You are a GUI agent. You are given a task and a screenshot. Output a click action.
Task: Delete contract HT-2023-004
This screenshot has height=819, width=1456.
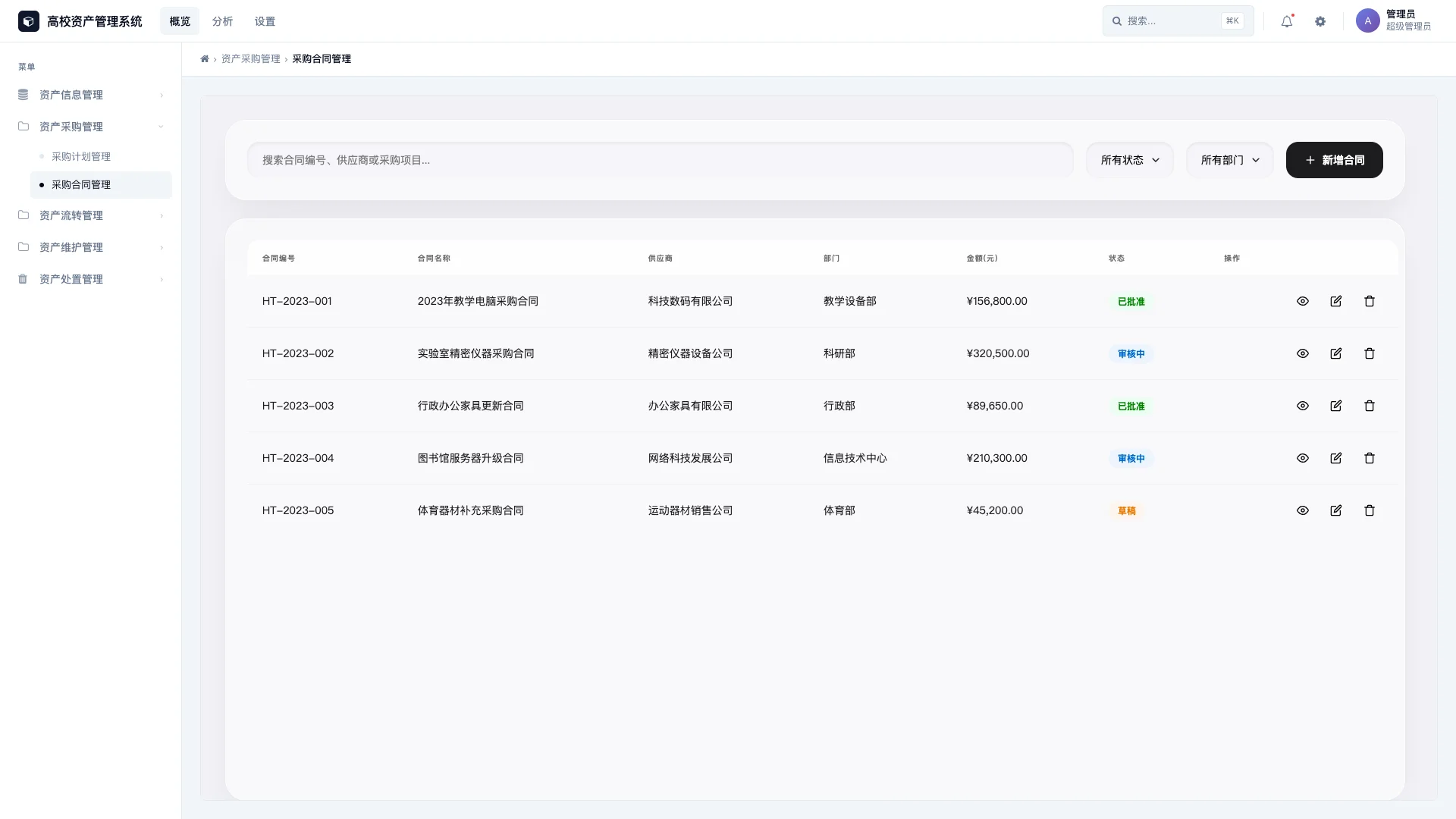1370,458
